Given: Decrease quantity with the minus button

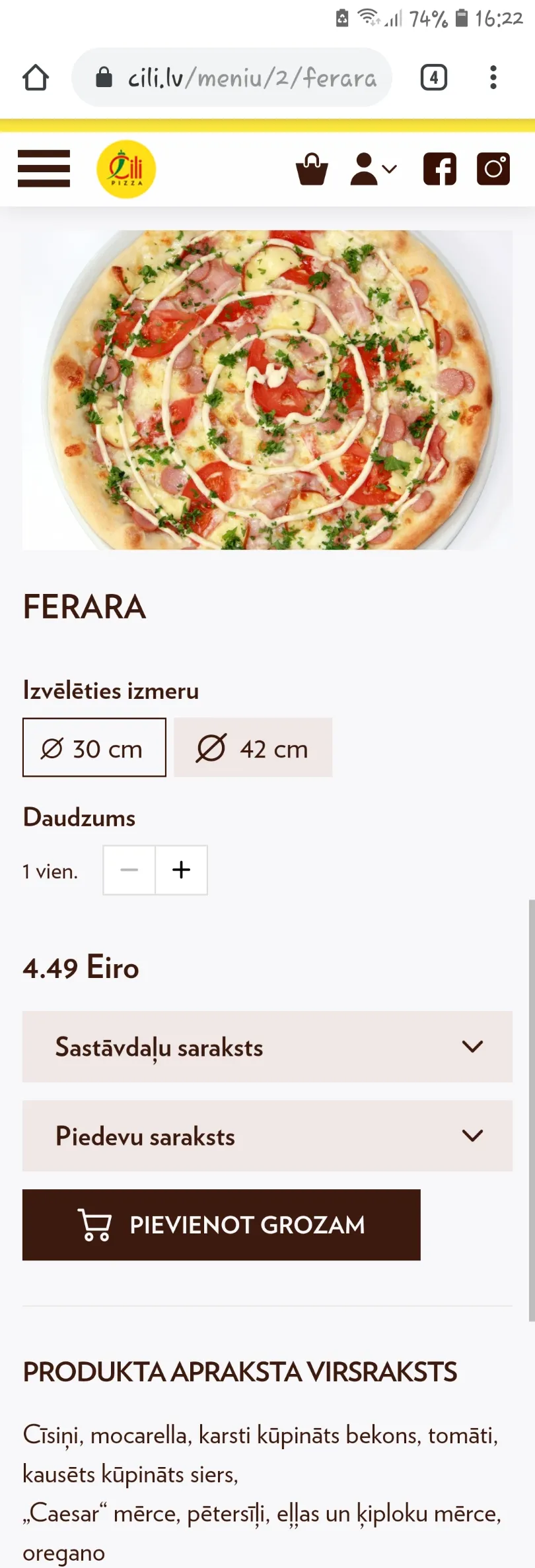Looking at the screenshot, I should pyautogui.click(x=129, y=870).
